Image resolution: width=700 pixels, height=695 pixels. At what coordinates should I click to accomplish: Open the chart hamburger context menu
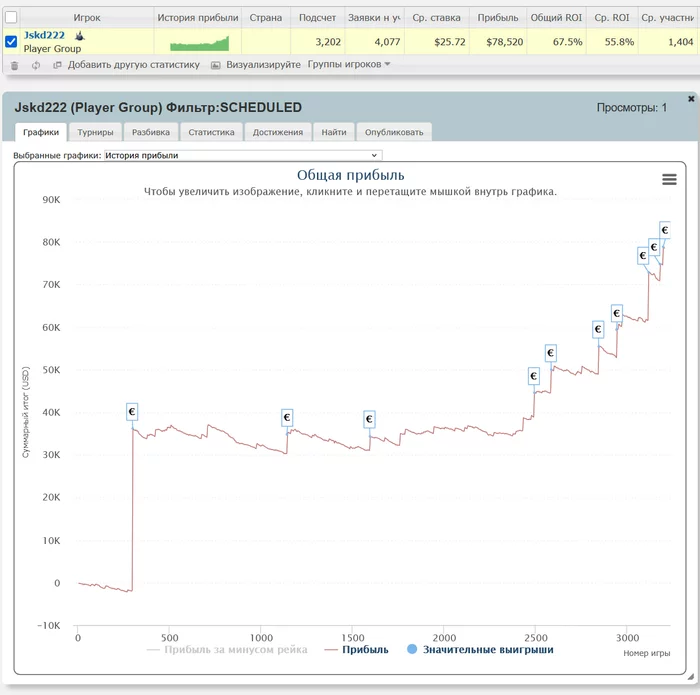[x=669, y=179]
